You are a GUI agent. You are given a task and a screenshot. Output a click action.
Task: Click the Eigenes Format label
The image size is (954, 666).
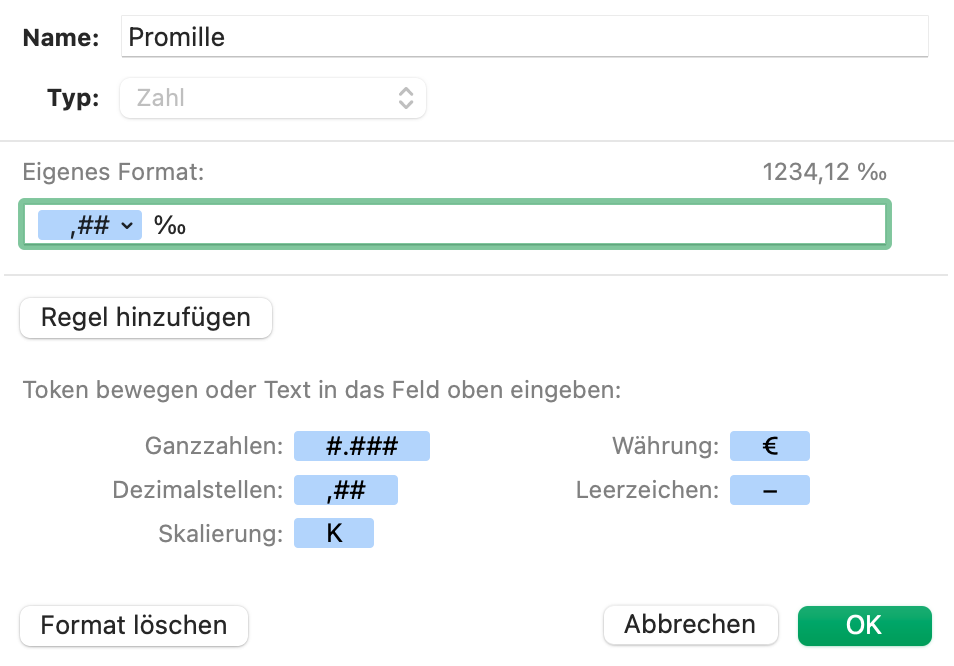[113, 172]
